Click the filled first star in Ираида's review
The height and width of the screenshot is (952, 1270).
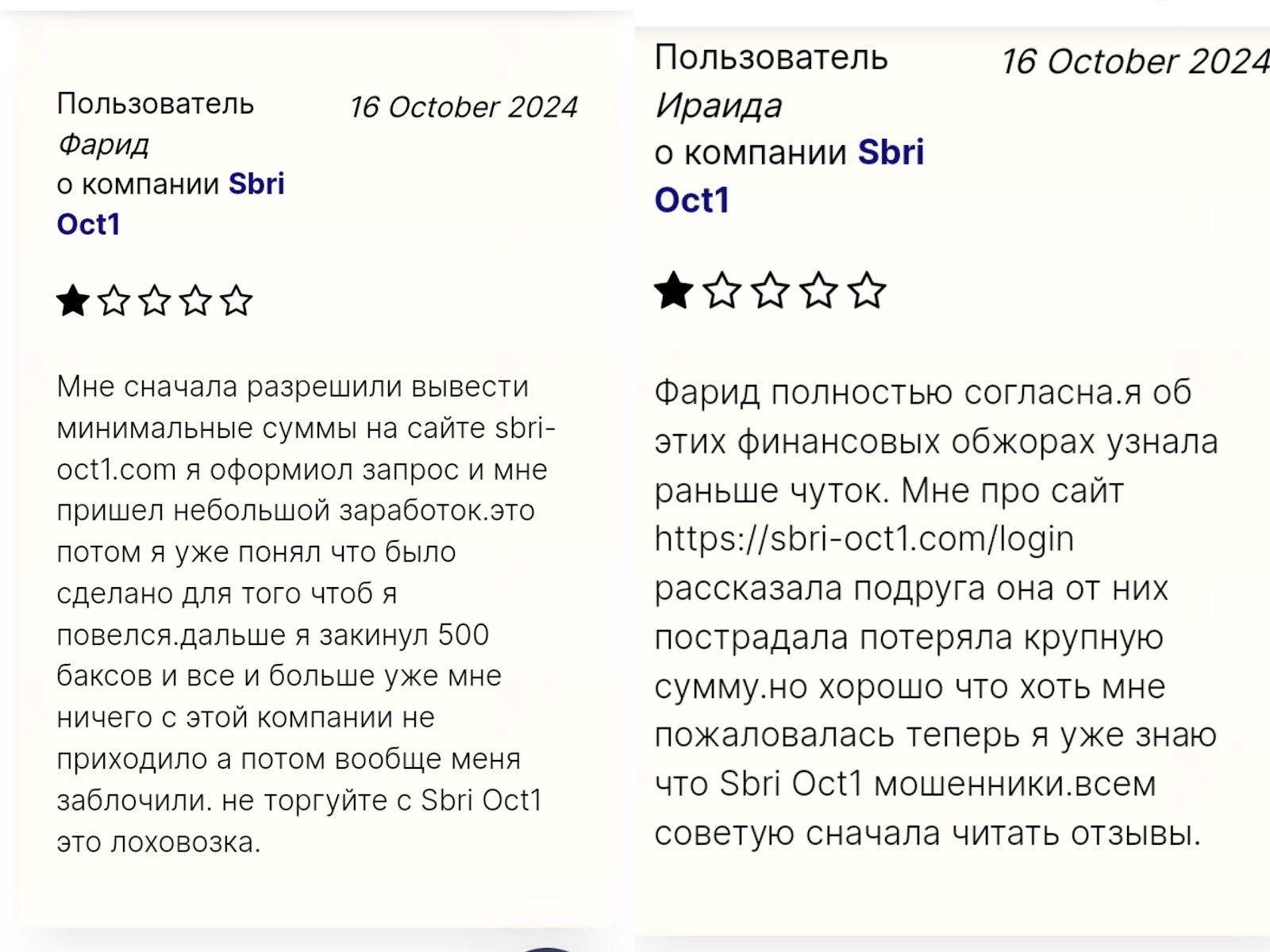[674, 290]
